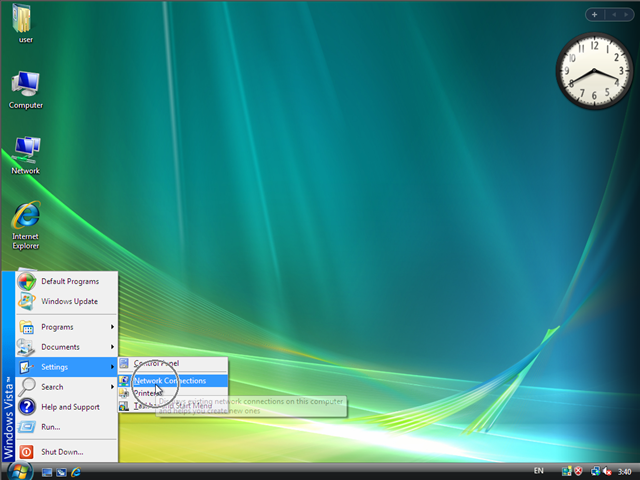Click the 3:40 taskbar clock
The width and height of the screenshot is (640, 480).
coord(624,472)
